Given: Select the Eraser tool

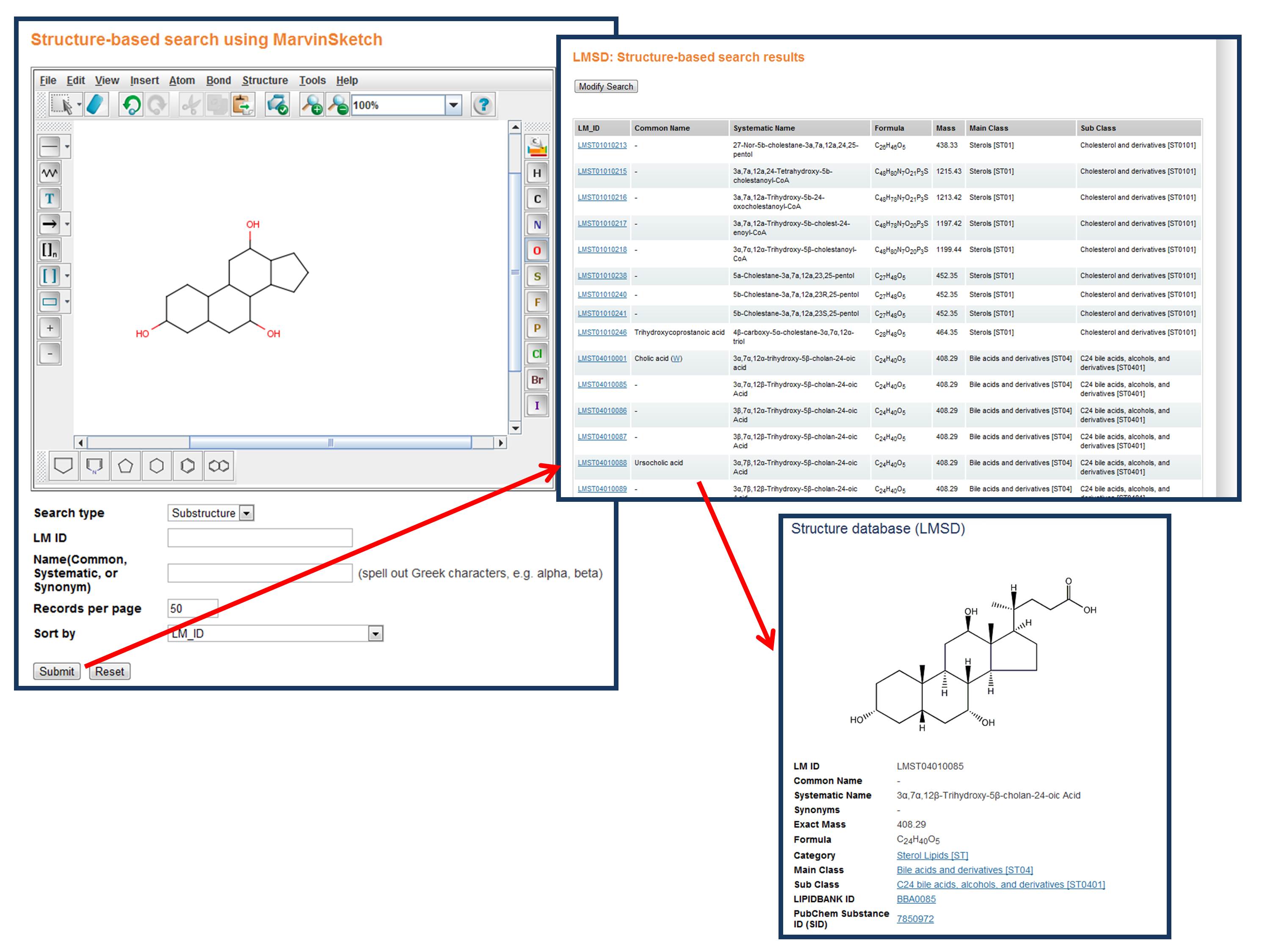Looking at the screenshot, I should 96,105.
